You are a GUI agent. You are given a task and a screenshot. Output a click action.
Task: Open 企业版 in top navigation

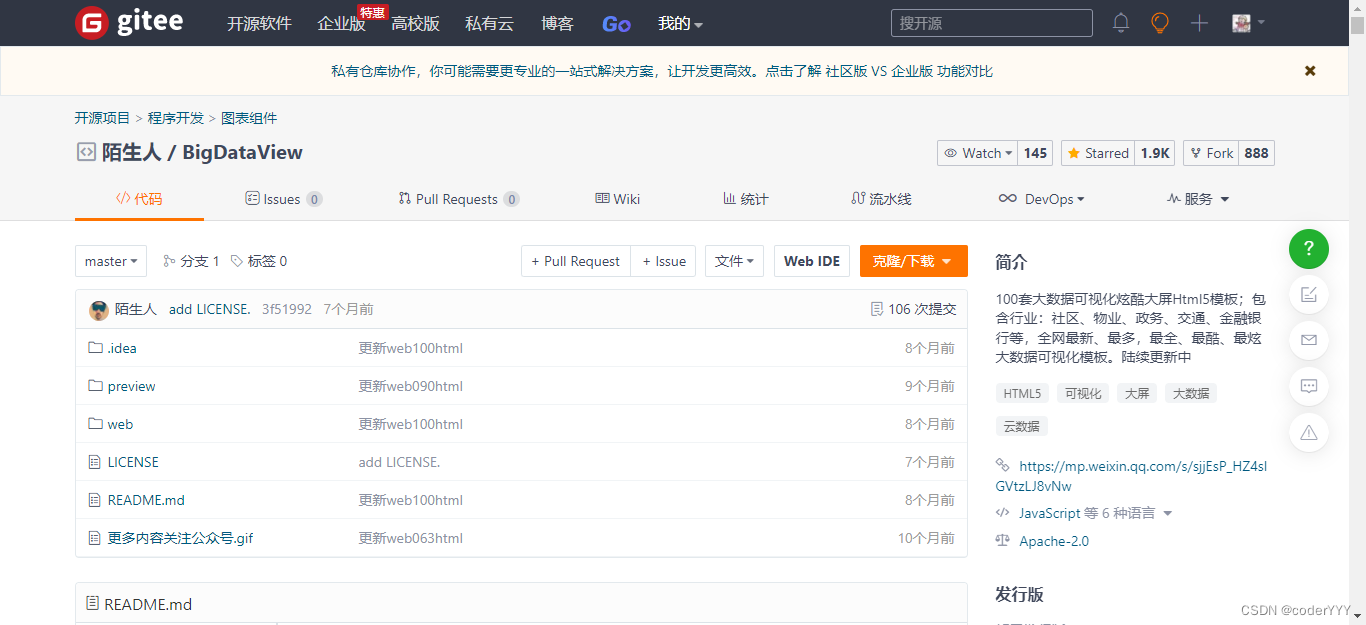341,23
